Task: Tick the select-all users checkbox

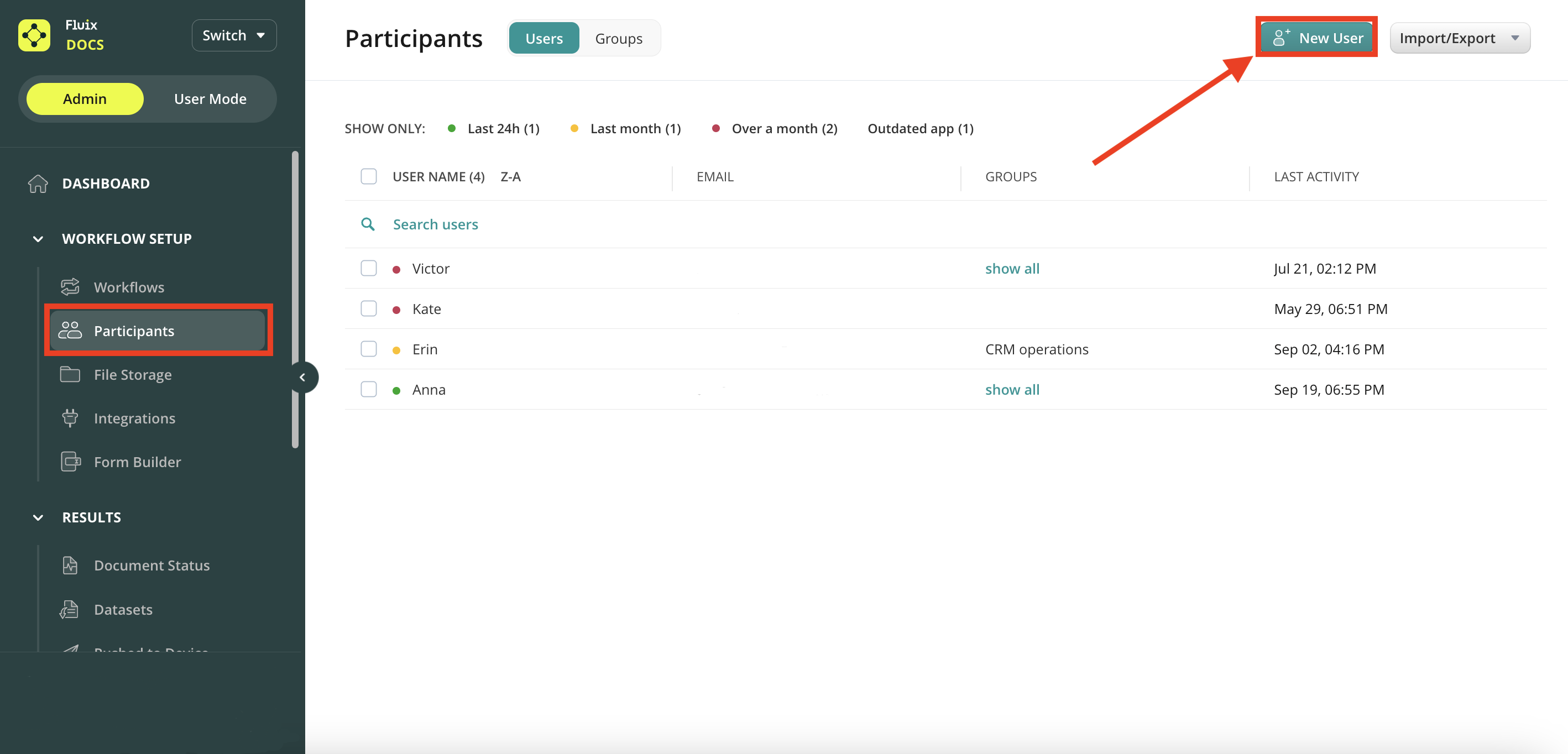Action: pyautogui.click(x=369, y=176)
